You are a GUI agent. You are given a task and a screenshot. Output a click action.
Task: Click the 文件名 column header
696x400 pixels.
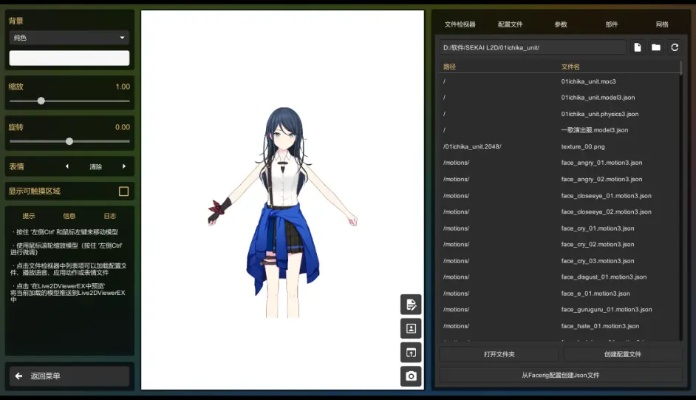570,67
